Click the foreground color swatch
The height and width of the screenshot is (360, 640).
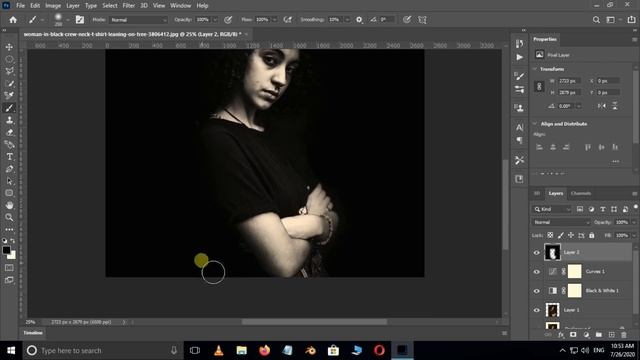[x=6, y=250]
